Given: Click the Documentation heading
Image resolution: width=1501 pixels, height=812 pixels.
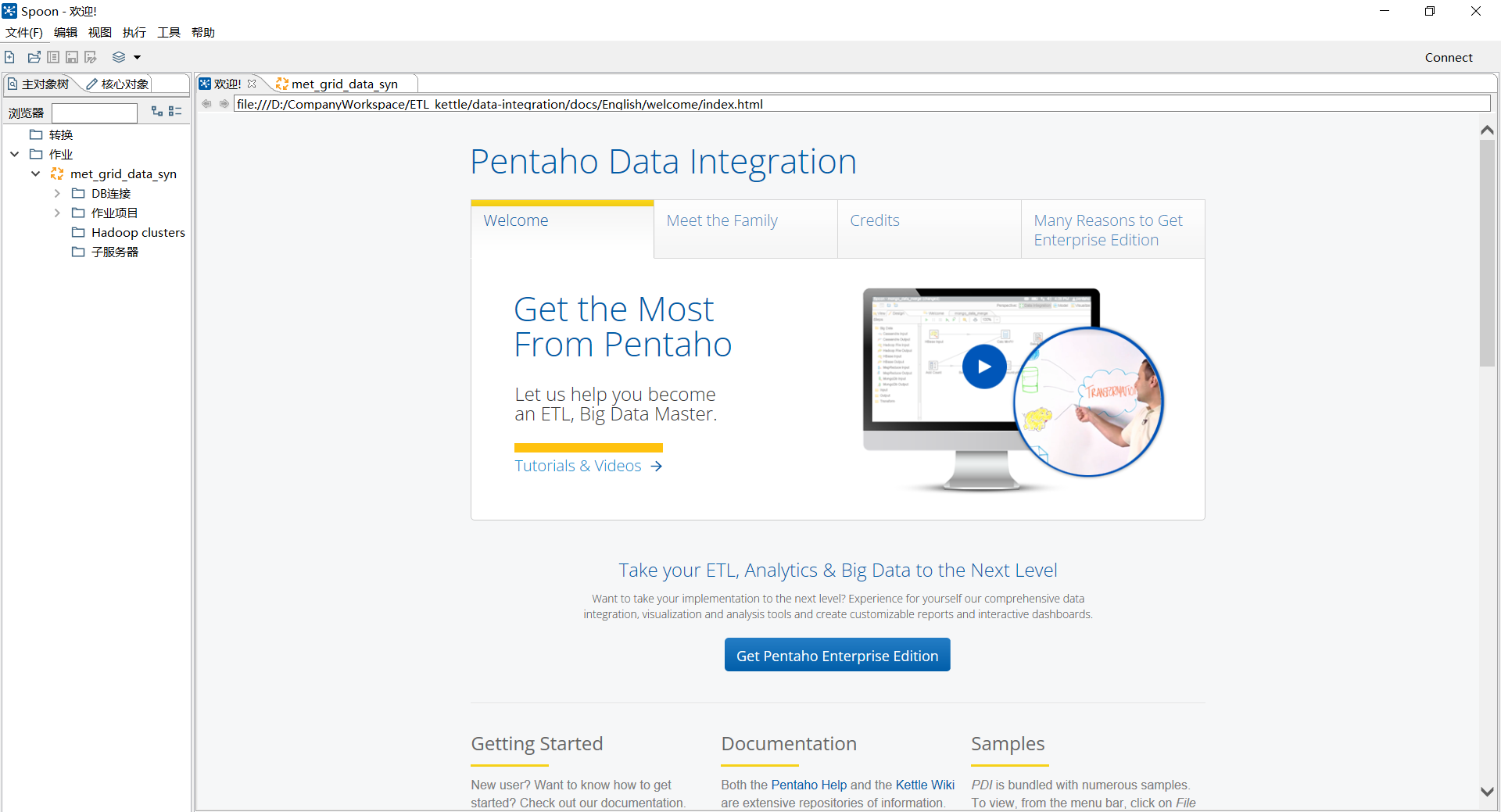Looking at the screenshot, I should 789,743.
